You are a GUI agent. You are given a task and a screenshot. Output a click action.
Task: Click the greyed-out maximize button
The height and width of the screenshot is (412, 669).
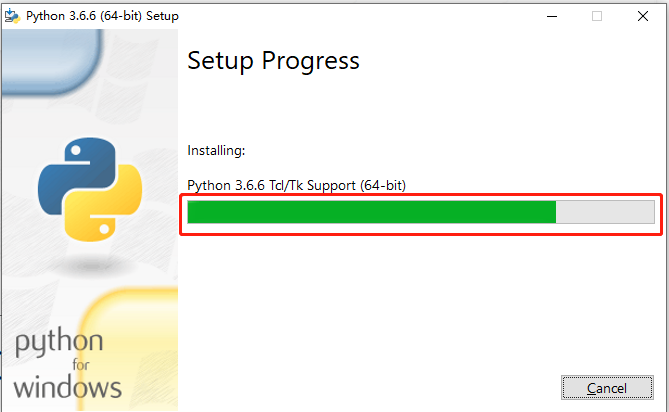coord(597,16)
